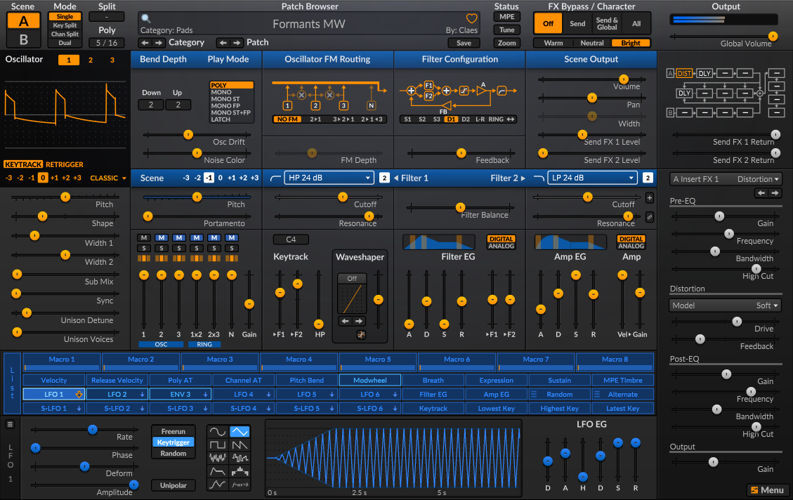Mute oscillator 1 in the mixer
This screenshot has width=793, height=500.
(x=144, y=238)
